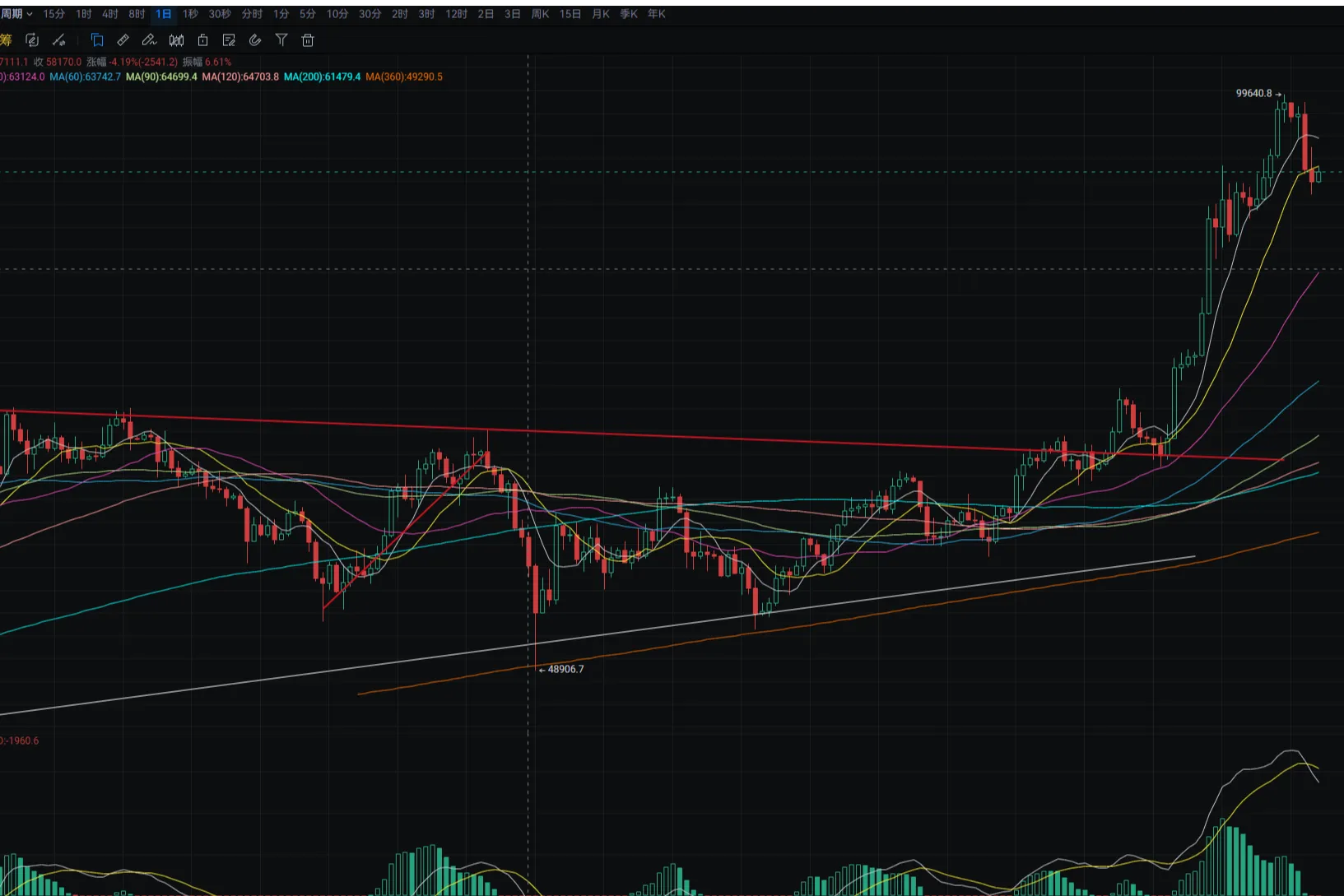Set interval to 2时
Screen dimensions: 1344x896
tap(400, 14)
